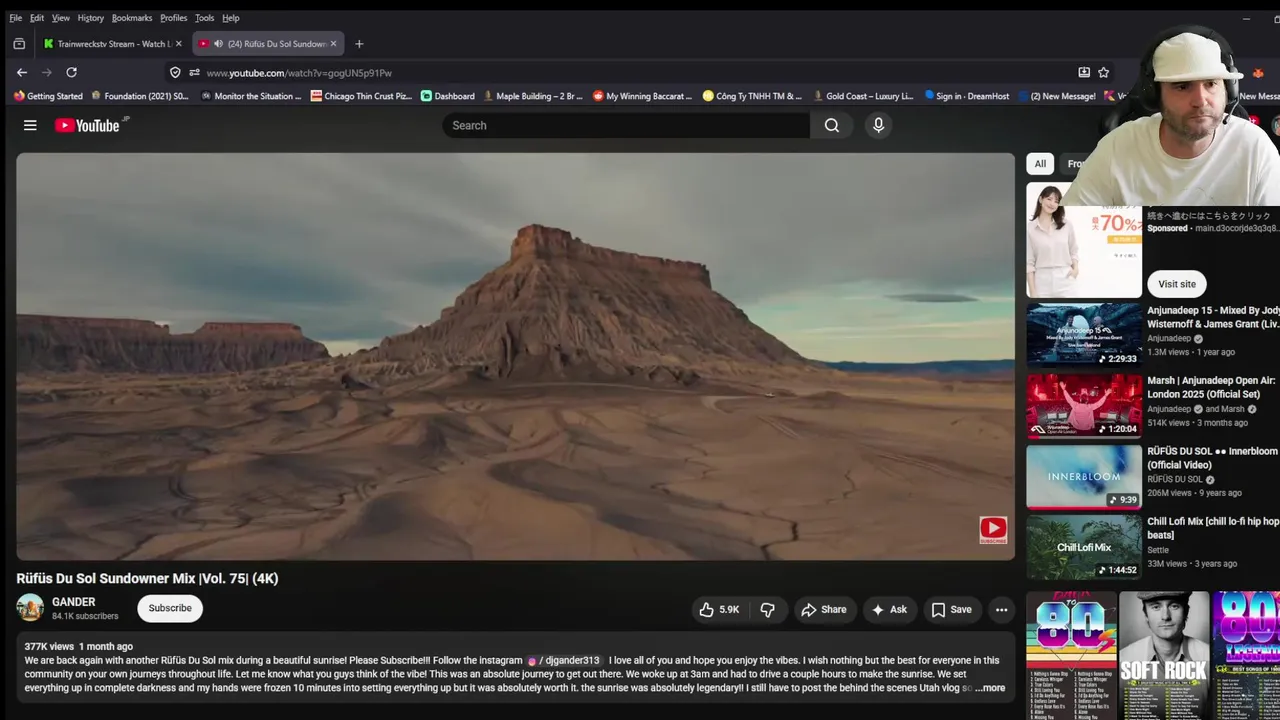Open the Tools menu
The image size is (1280, 720).
point(204,18)
